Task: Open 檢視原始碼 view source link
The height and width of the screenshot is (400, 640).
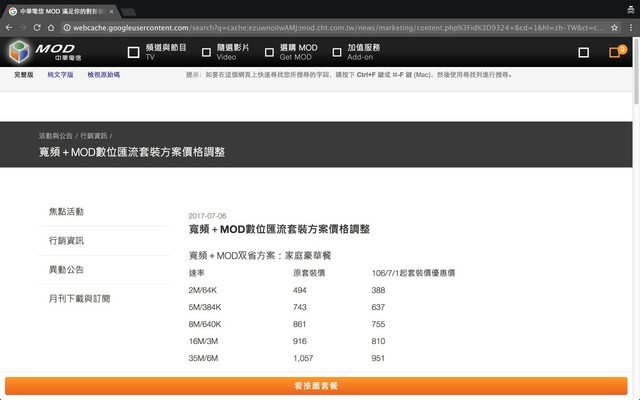Action: pyautogui.click(x=104, y=75)
